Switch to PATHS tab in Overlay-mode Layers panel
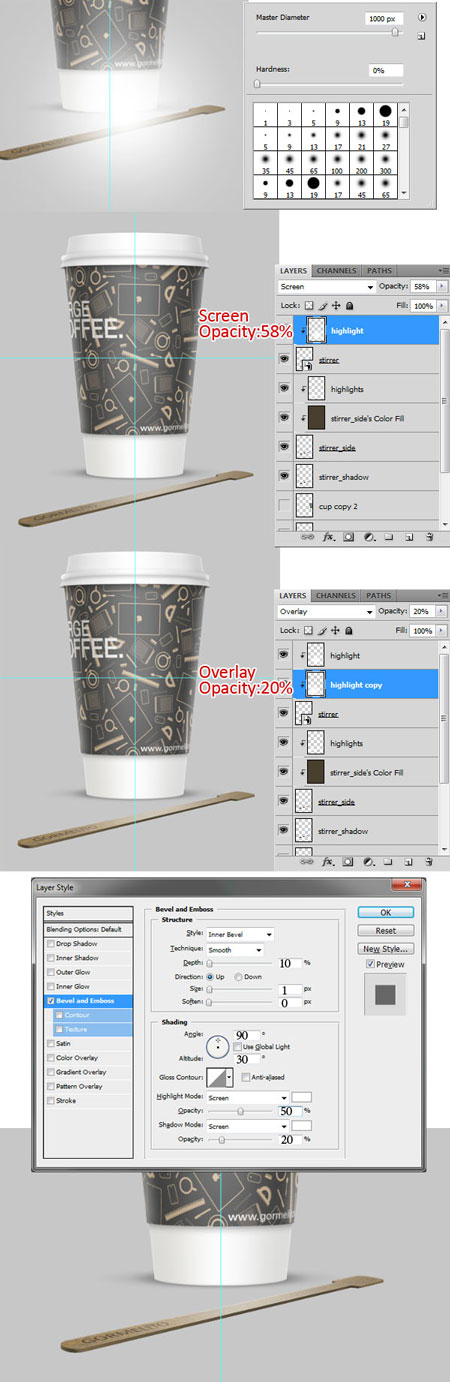 [379, 595]
